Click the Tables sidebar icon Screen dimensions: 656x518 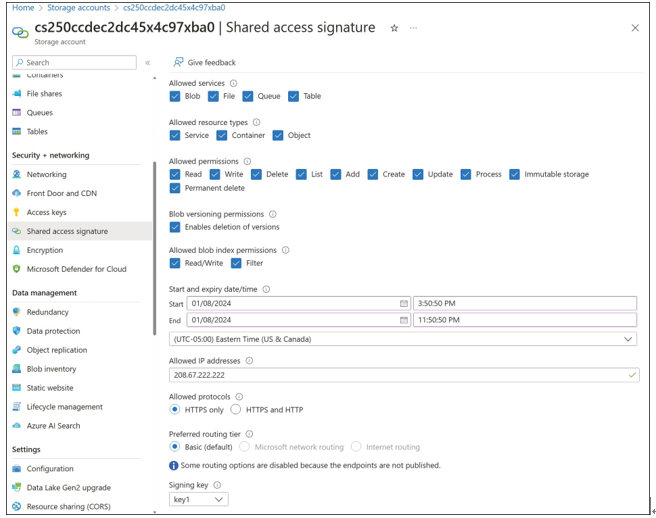pyautogui.click(x=17, y=131)
